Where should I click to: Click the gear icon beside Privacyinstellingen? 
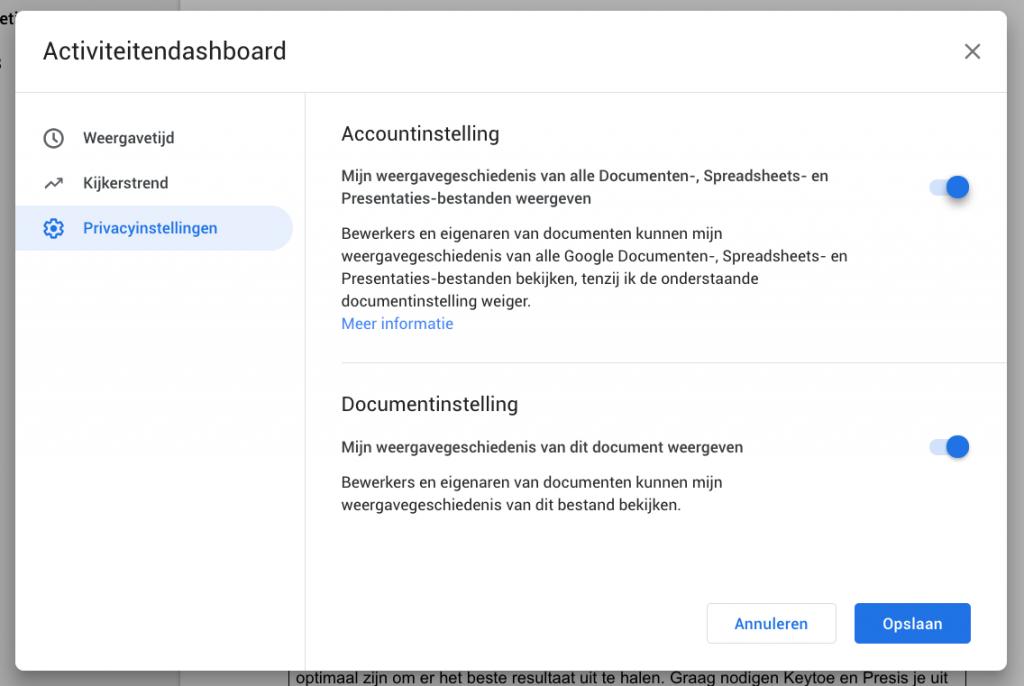(x=54, y=228)
